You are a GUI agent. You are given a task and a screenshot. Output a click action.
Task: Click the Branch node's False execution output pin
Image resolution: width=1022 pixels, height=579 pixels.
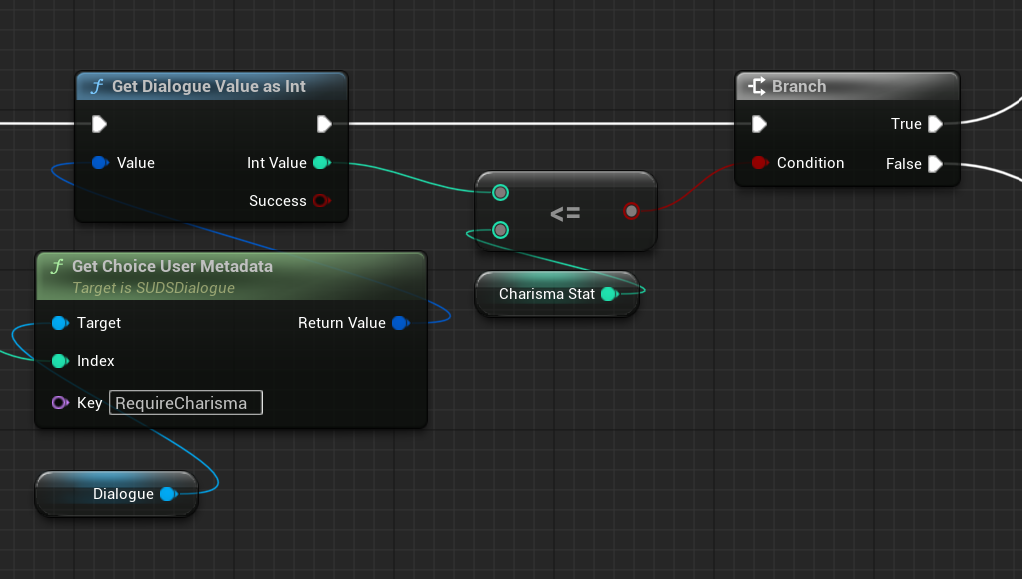[x=935, y=164]
